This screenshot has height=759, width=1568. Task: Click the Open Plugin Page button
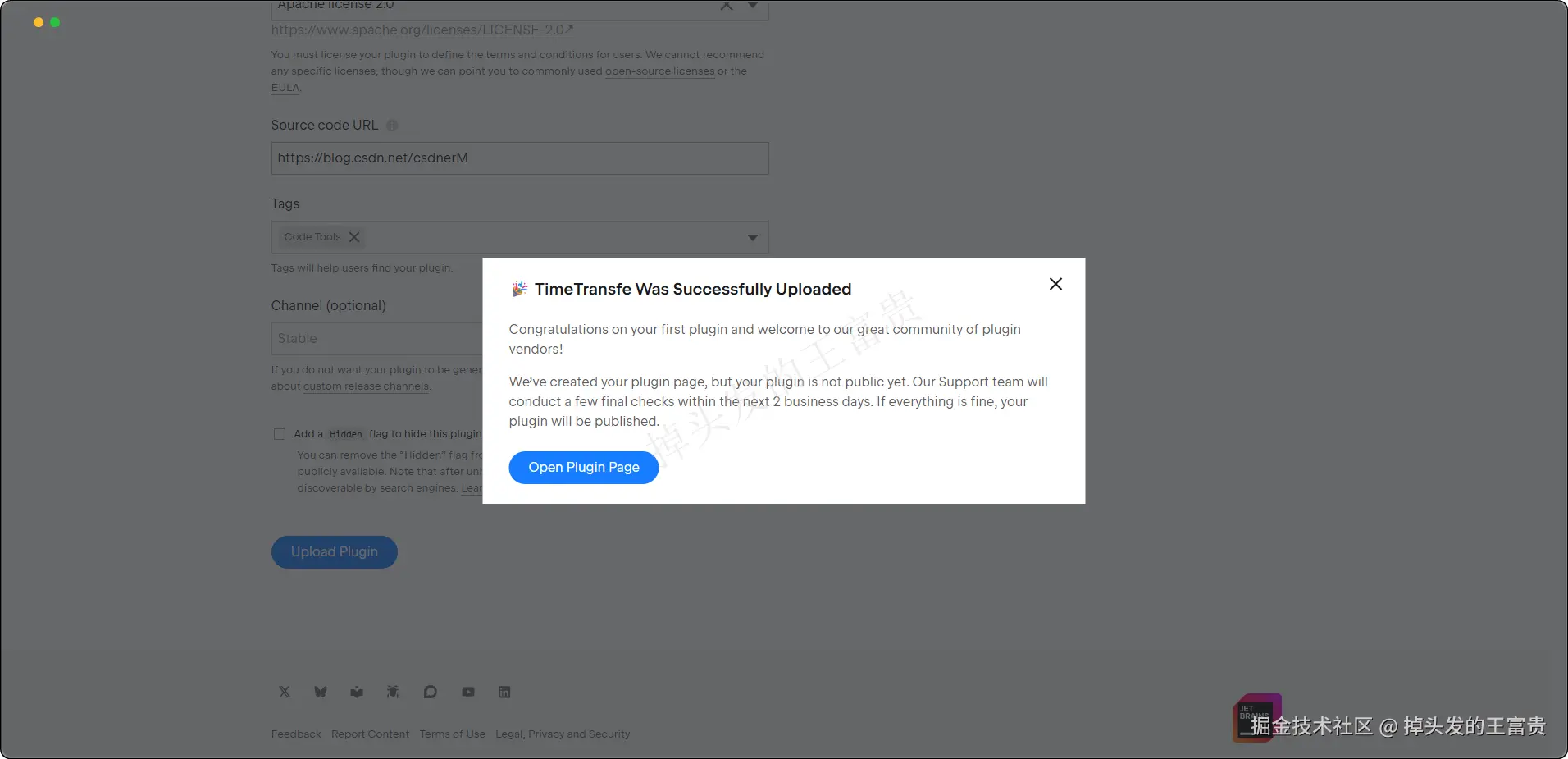pyautogui.click(x=583, y=468)
